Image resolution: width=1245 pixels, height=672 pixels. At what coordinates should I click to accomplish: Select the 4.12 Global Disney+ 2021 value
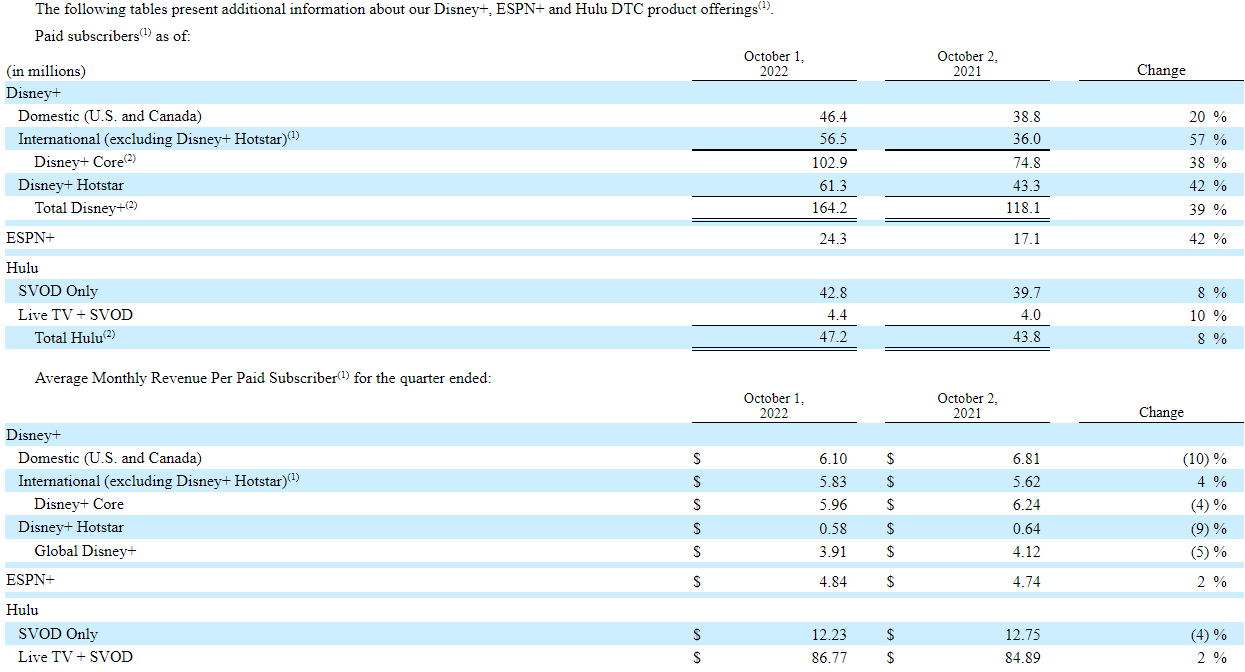[1026, 551]
